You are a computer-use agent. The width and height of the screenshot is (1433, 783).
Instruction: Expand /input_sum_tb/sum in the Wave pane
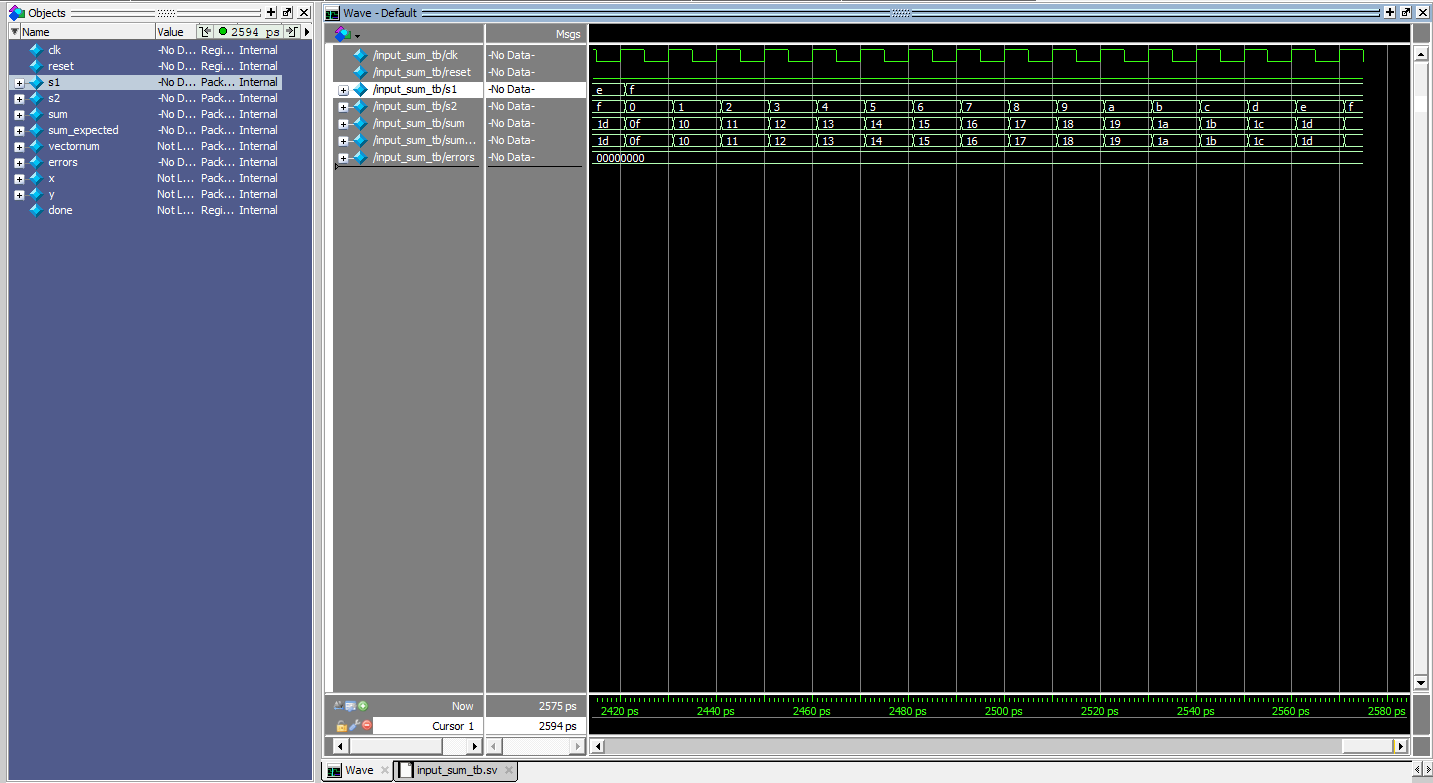(x=343, y=124)
